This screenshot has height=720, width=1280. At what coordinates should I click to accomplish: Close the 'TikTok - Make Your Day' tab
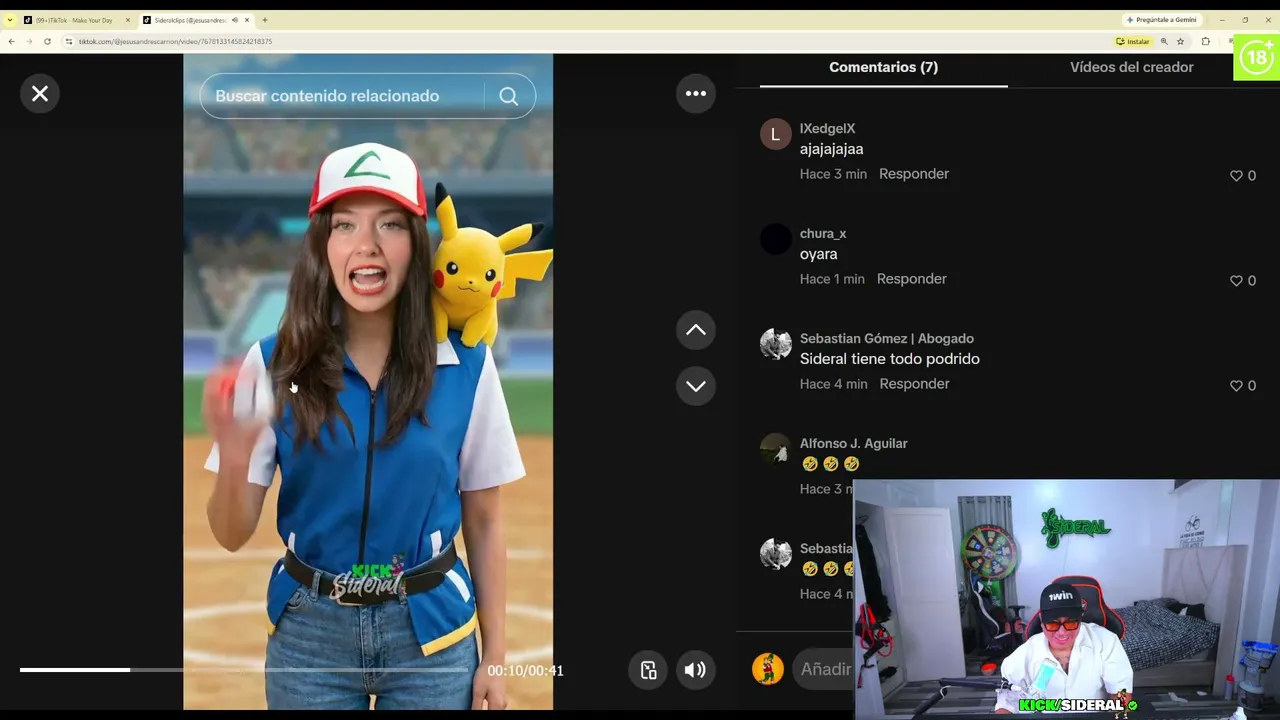[127, 20]
